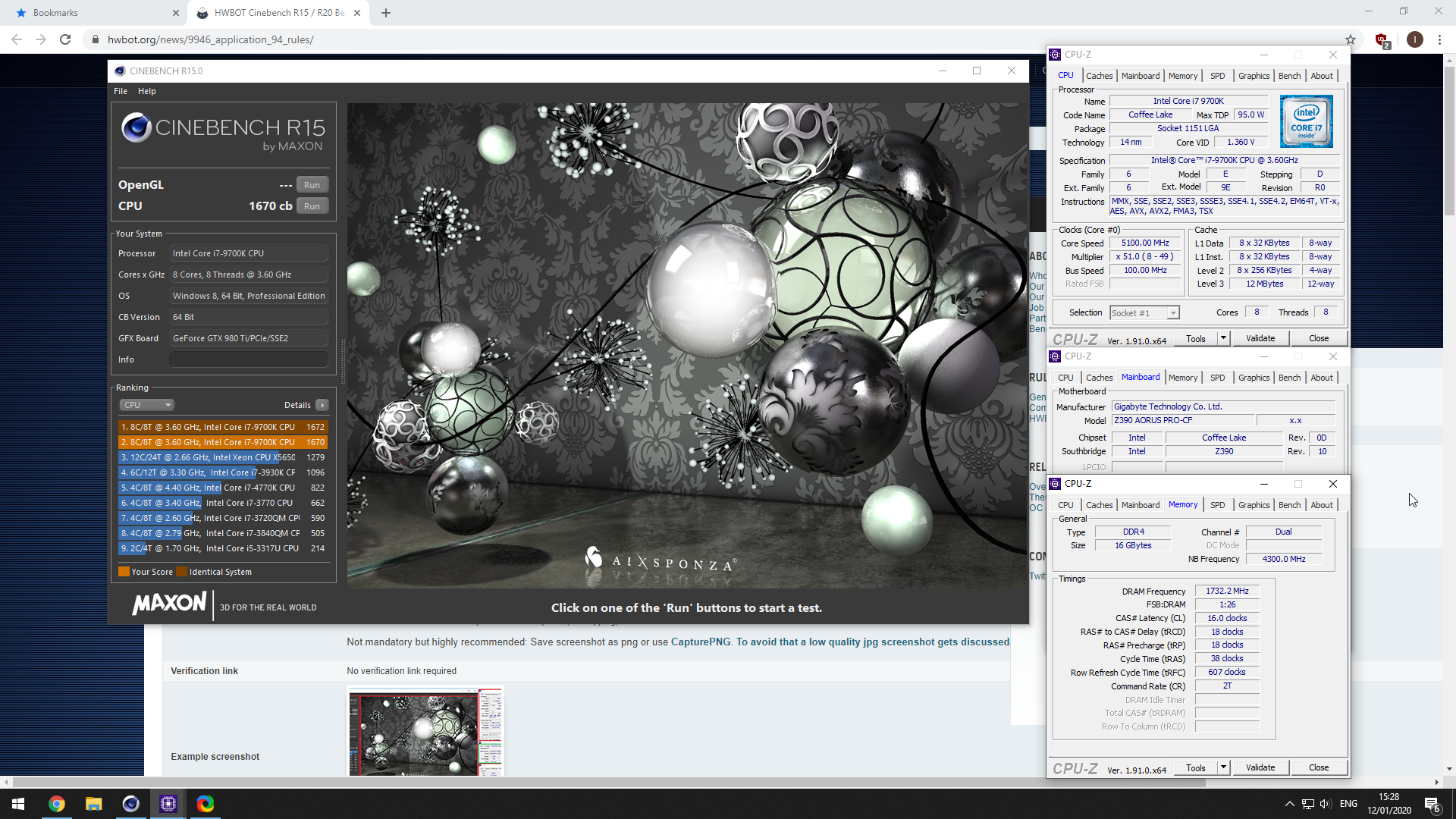Click the Your Score orange legend swatch
This screenshot has width=1456, height=819.
pos(124,572)
